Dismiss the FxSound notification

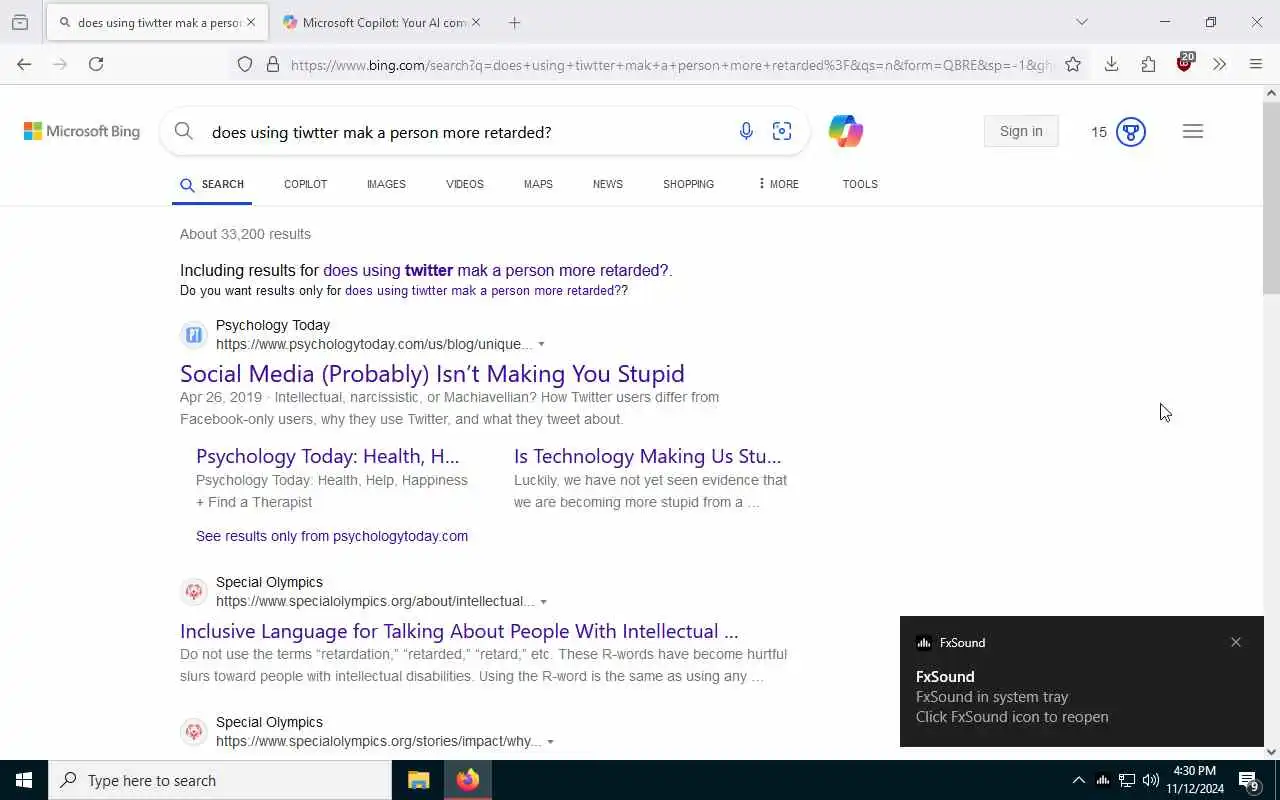(x=1236, y=643)
